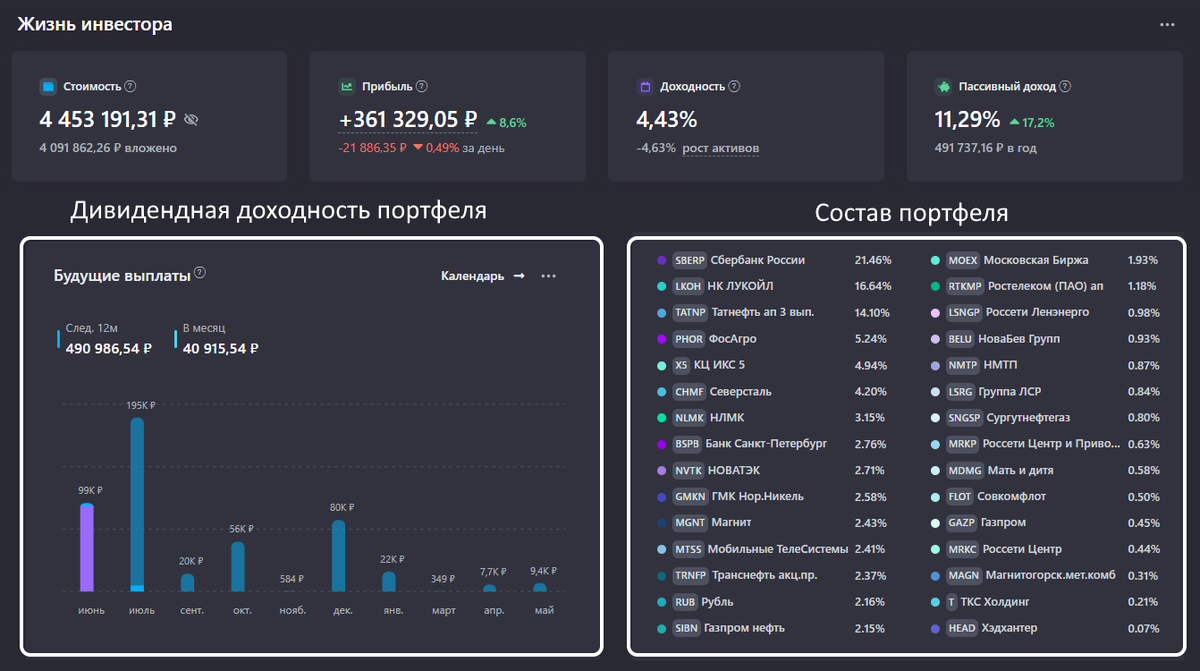The image size is (1200, 671).
Task: Click the green 8,6% profit indicator
Action: [507, 123]
